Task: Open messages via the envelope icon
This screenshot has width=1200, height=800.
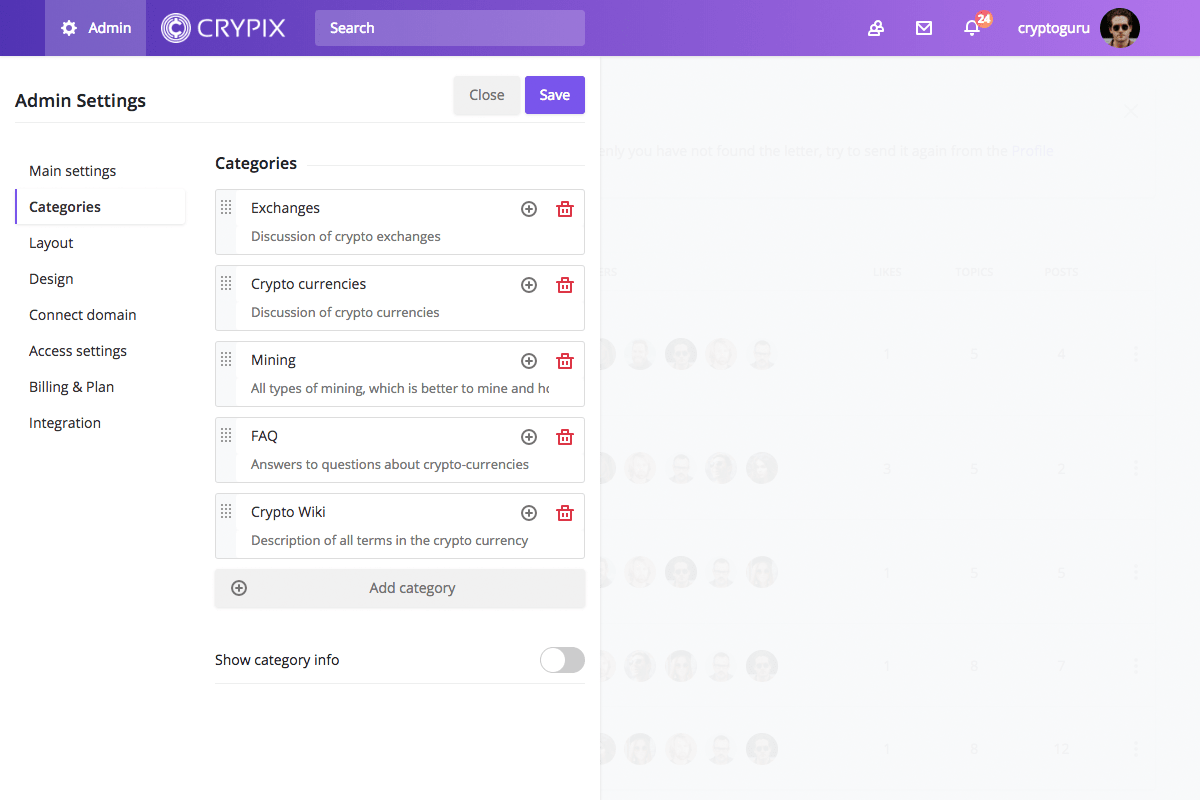Action: (x=923, y=28)
